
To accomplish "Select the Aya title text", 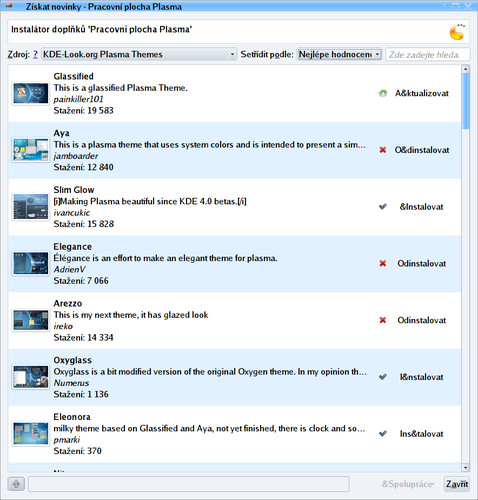I will click(x=61, y=133).
